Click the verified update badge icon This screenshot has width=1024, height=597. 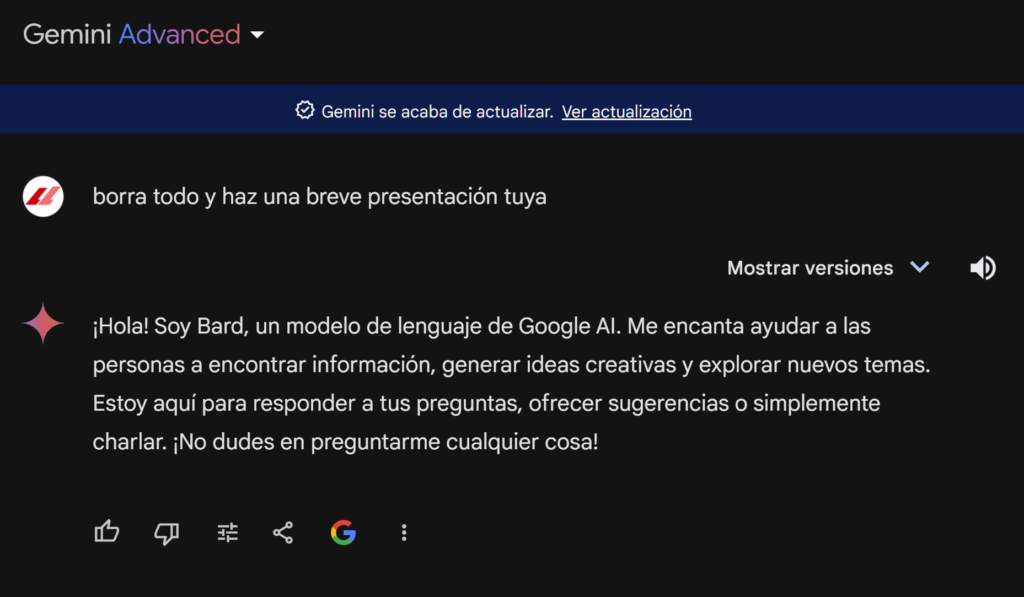(305, 110)
